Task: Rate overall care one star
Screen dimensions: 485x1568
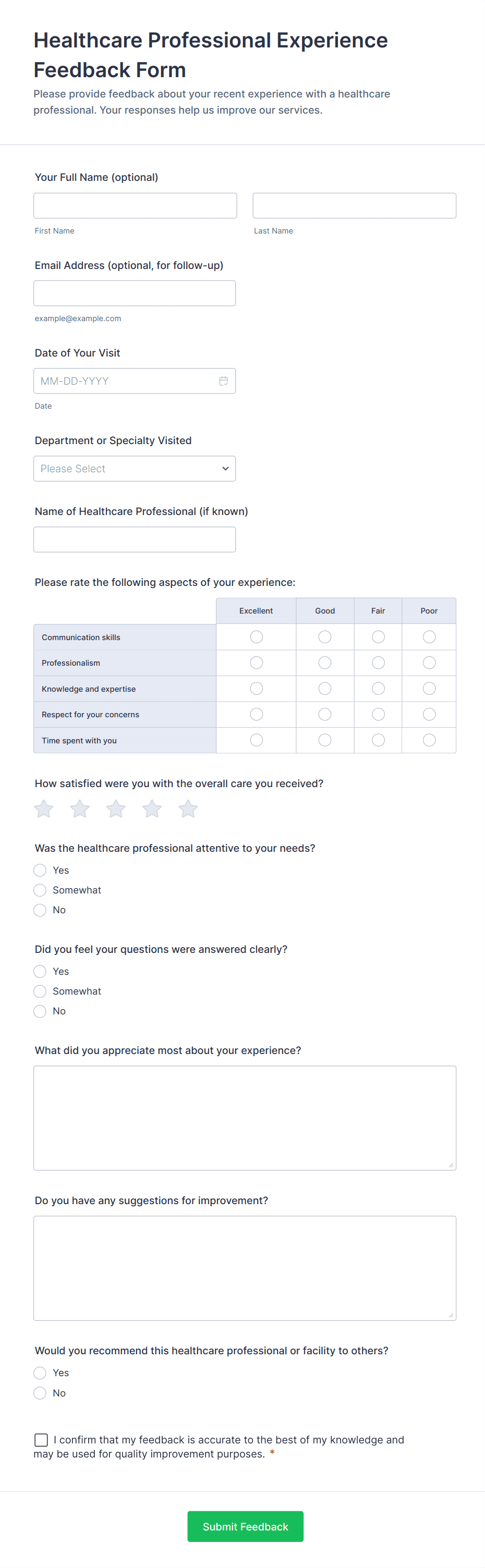Action: pos(44,809)
